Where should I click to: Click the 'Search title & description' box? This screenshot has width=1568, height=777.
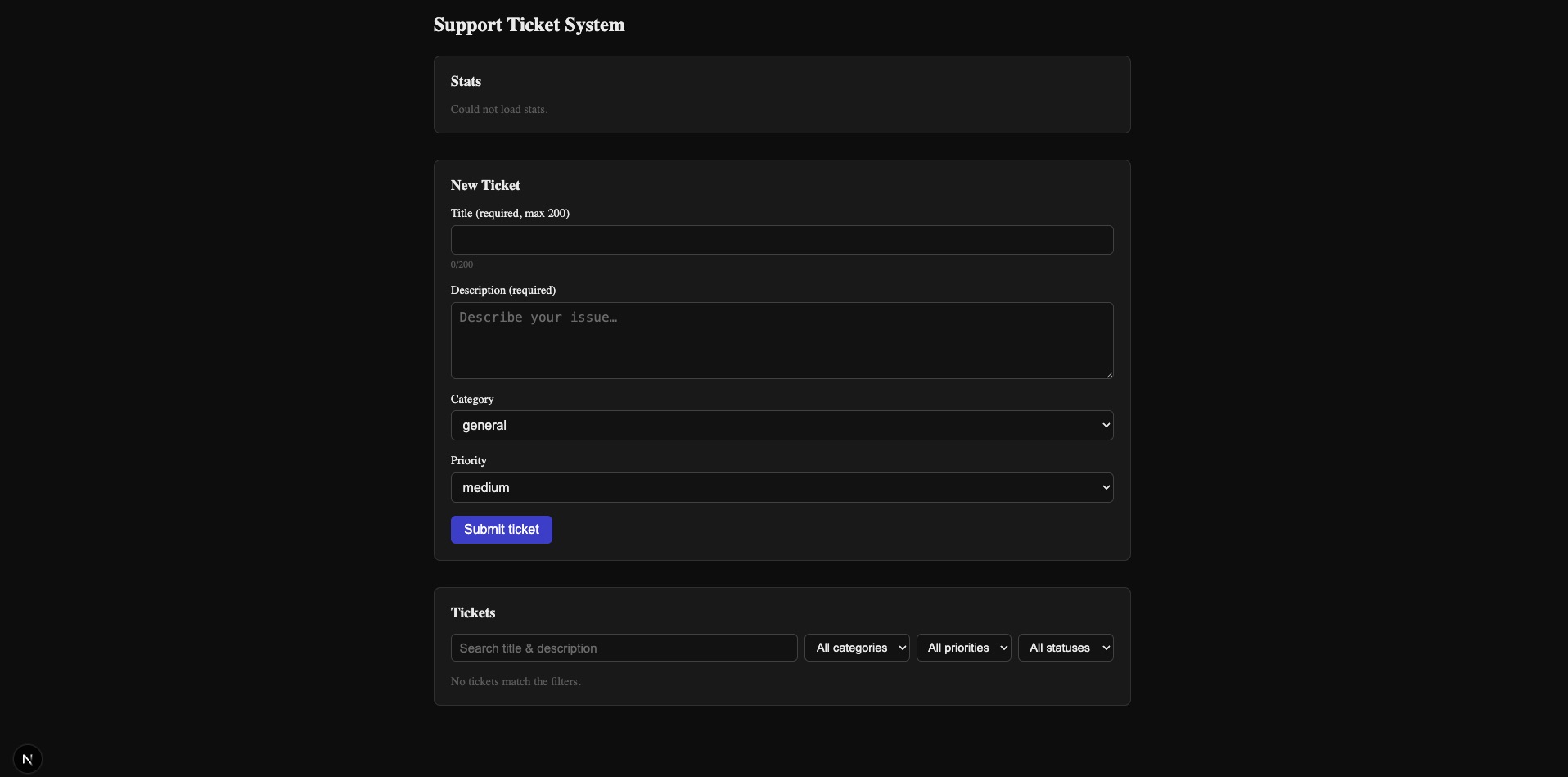624,648
